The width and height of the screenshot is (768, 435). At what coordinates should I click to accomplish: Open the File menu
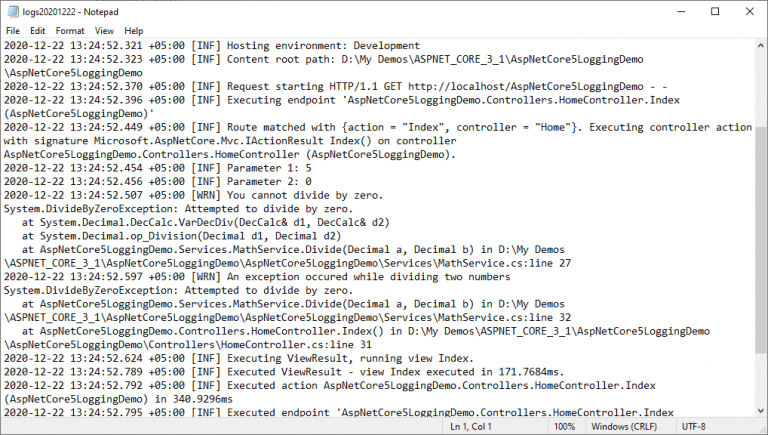(x=13, y=31)
